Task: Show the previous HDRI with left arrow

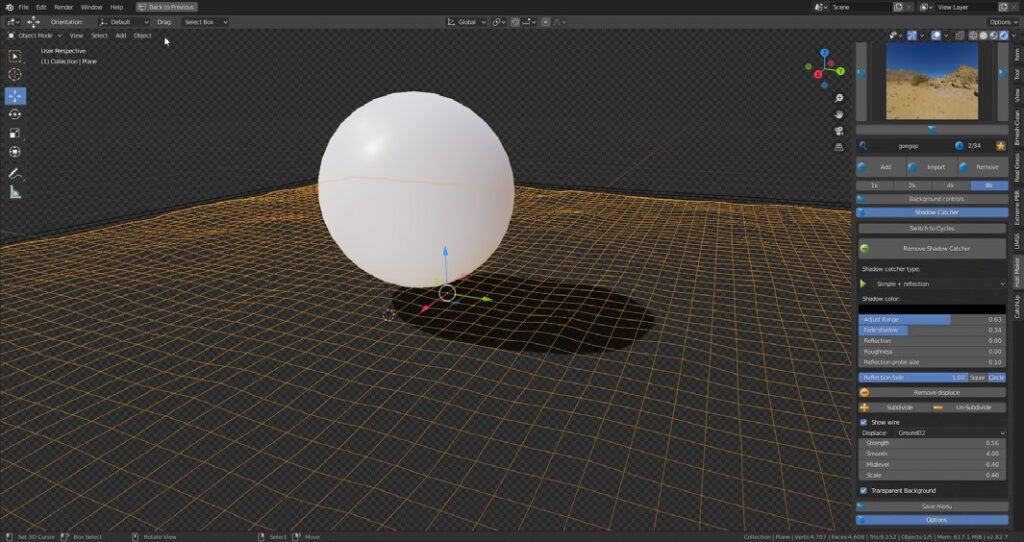Action: click(861, 74)
